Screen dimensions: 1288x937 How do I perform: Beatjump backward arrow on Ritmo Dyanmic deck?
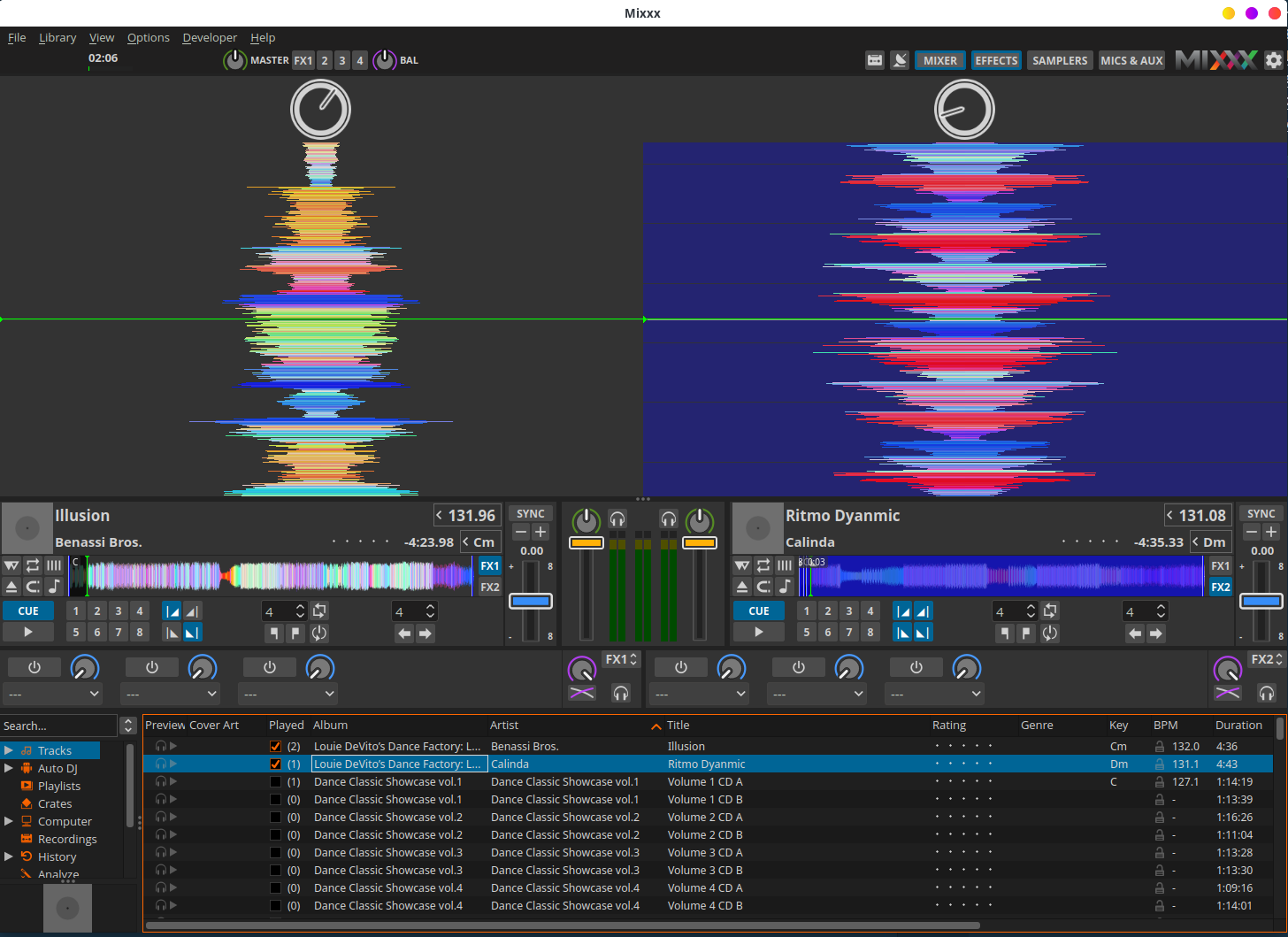[1135, 633]
